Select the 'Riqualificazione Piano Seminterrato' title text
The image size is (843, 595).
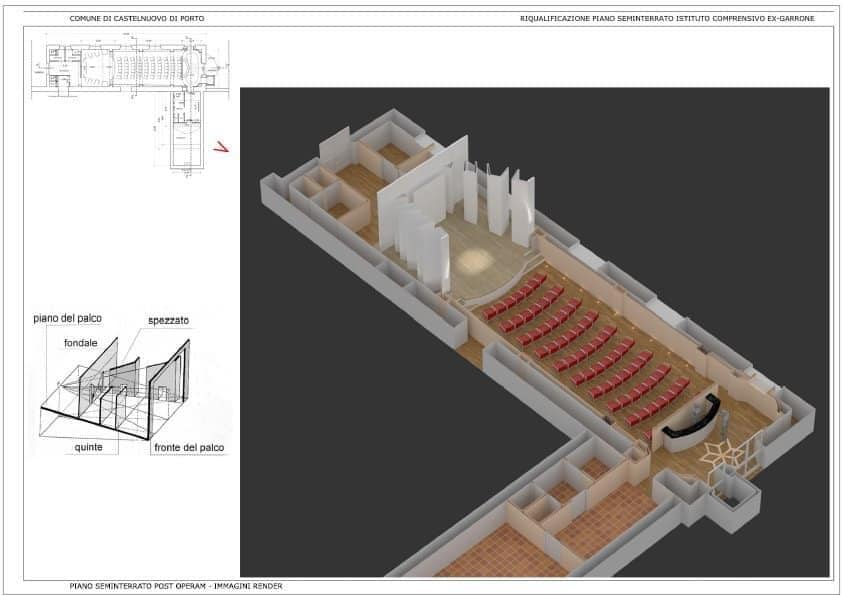667,18
